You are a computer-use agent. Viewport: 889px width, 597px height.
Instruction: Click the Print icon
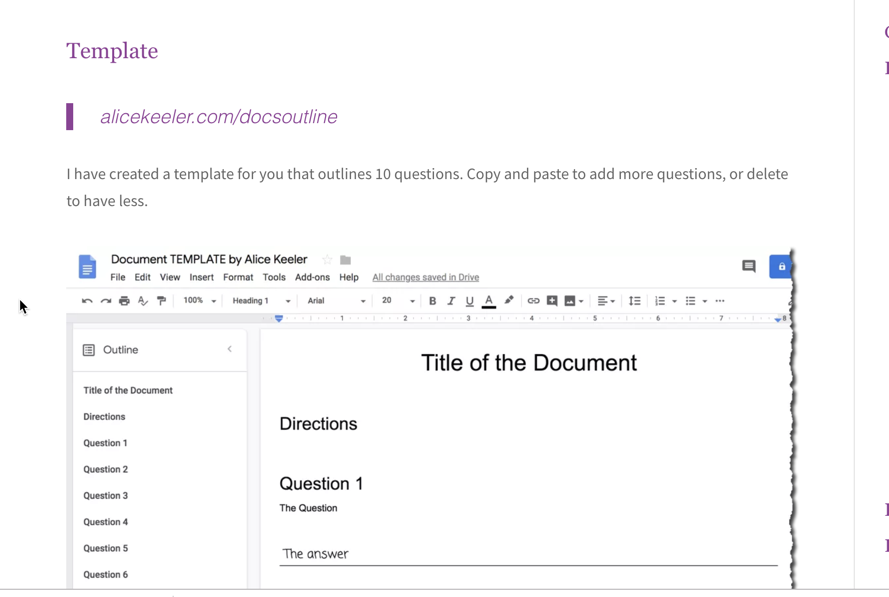coord(124,301)
